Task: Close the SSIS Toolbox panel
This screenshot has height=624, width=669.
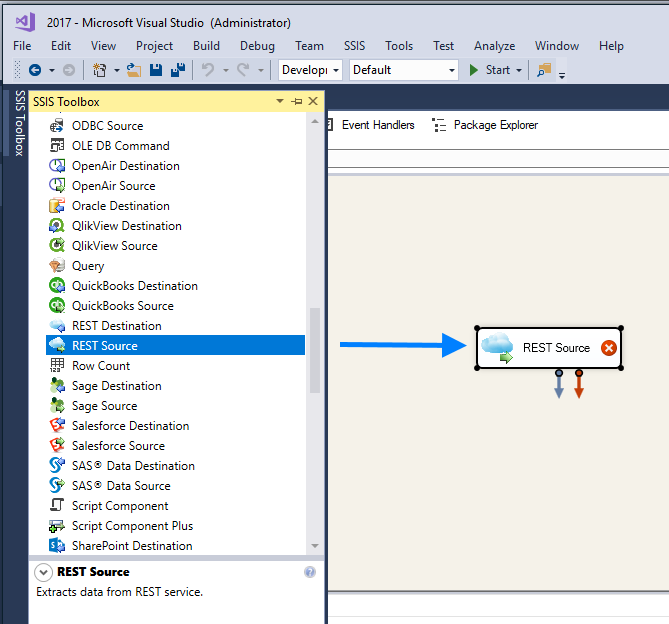Action: click(313, 102)
